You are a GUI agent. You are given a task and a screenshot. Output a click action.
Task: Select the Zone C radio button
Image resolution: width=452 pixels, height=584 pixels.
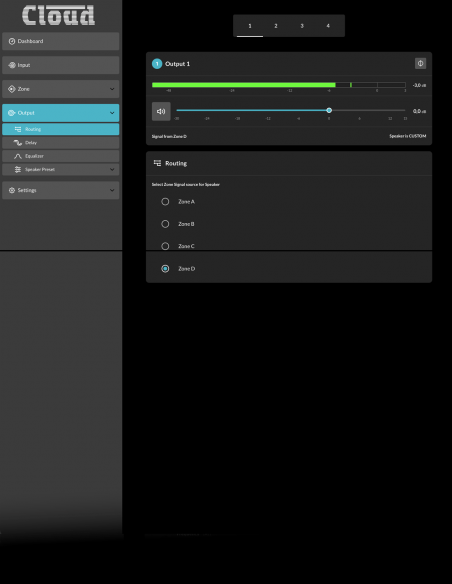(165, 247)
